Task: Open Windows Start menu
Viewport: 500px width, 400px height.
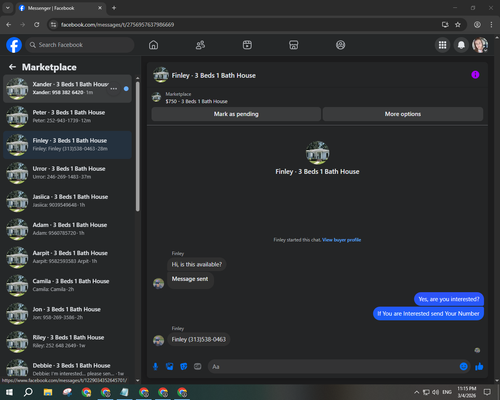Action: 9,392
